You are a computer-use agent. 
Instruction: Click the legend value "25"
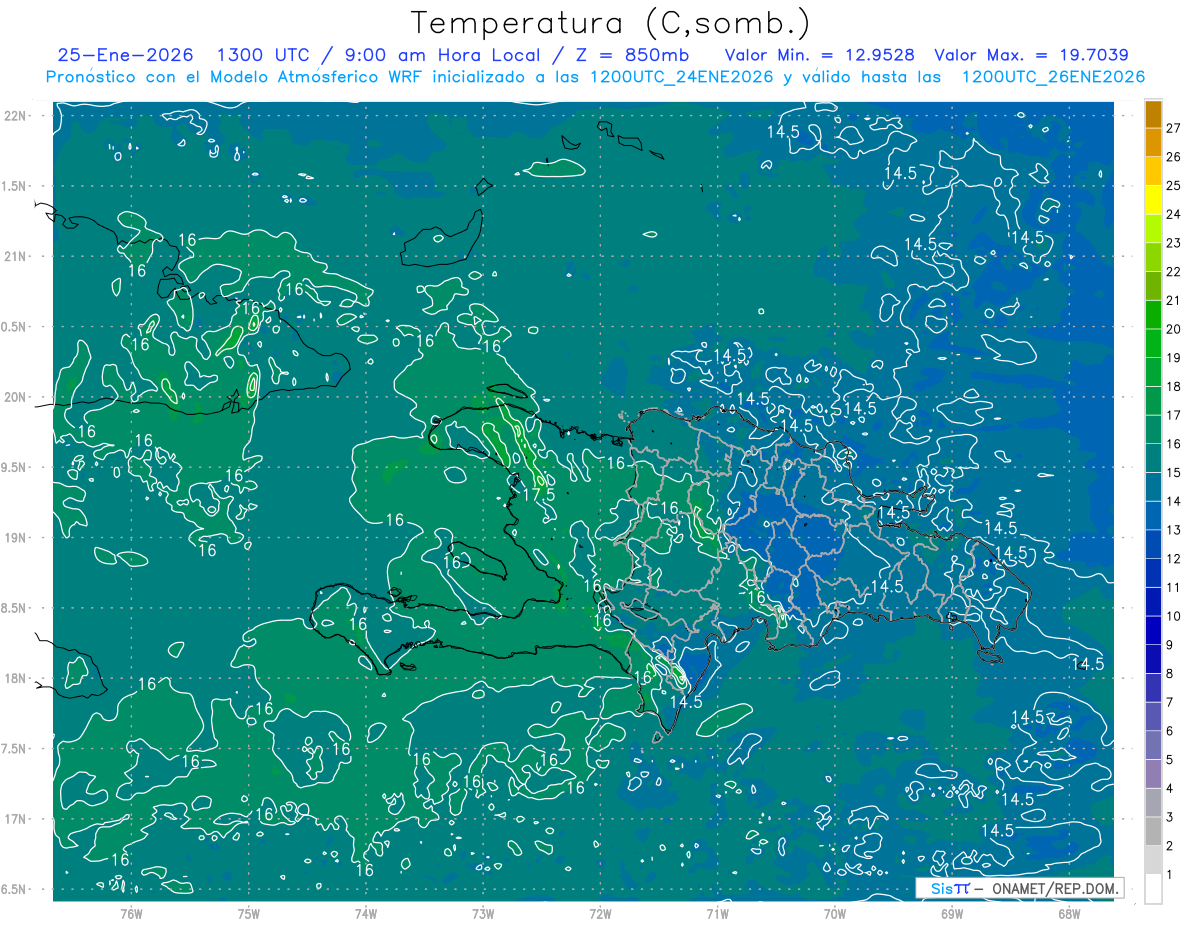[x=1174, y=185]
